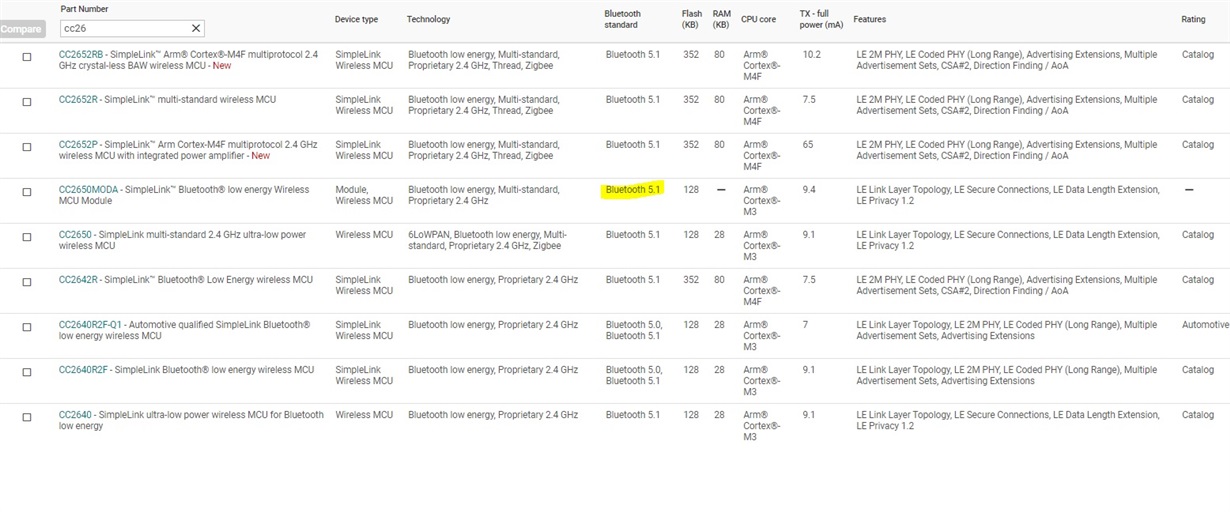Click the Part Number column label
The height and width of the screenshot is (512, 1230).
pos(84,9)
